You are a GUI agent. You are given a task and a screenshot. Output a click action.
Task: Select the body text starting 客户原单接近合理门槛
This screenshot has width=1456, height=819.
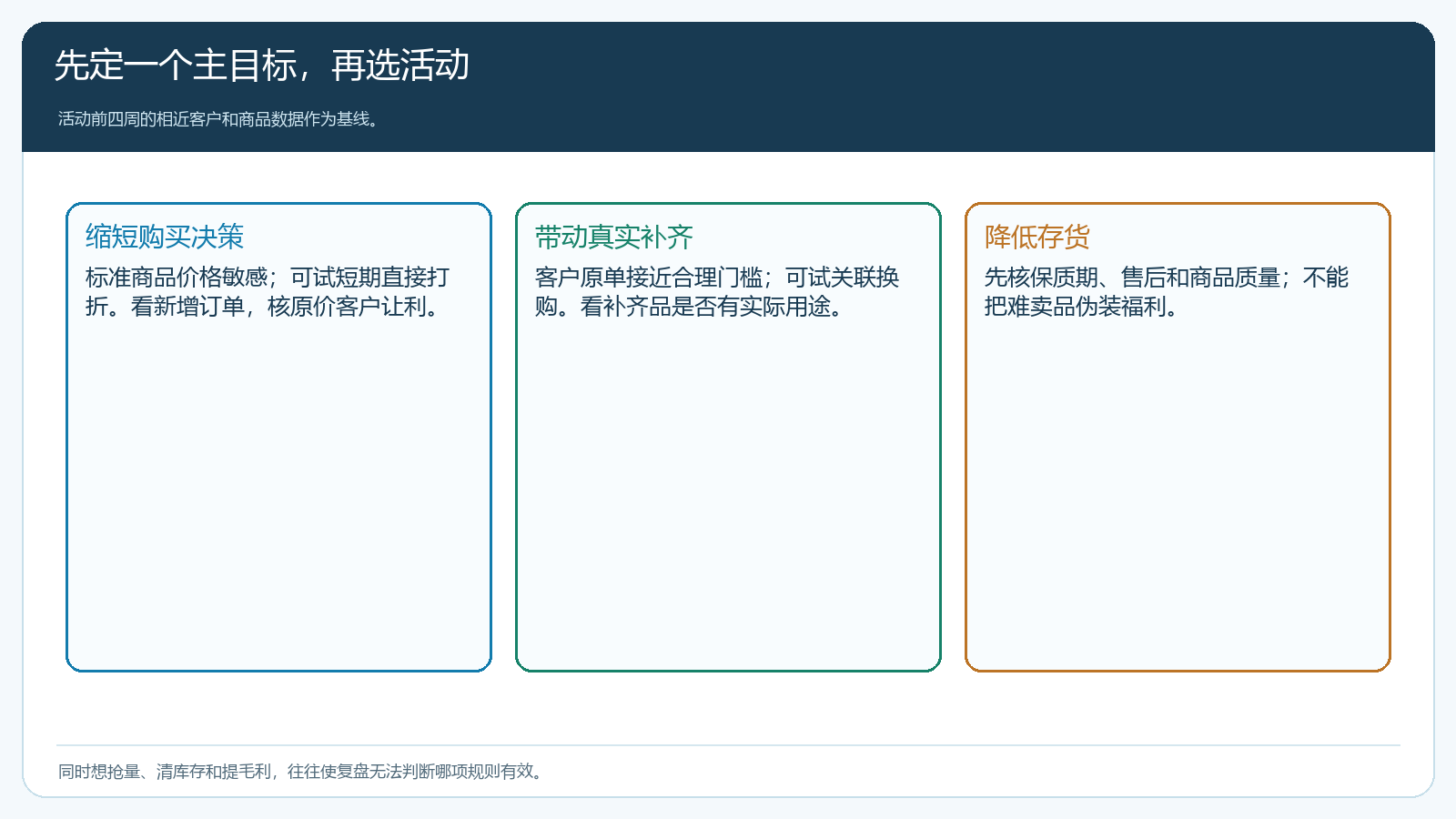point(717,292)
